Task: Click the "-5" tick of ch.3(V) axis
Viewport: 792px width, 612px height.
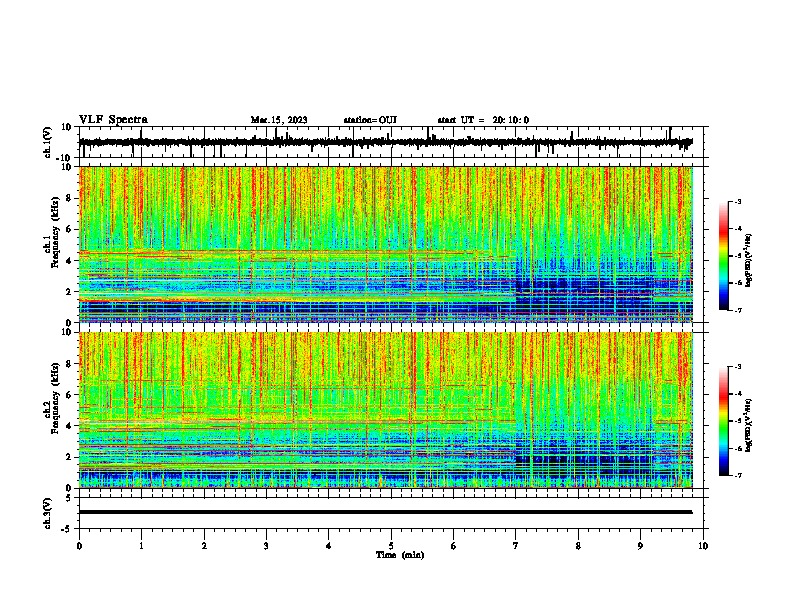Action: tap(68, 529)
